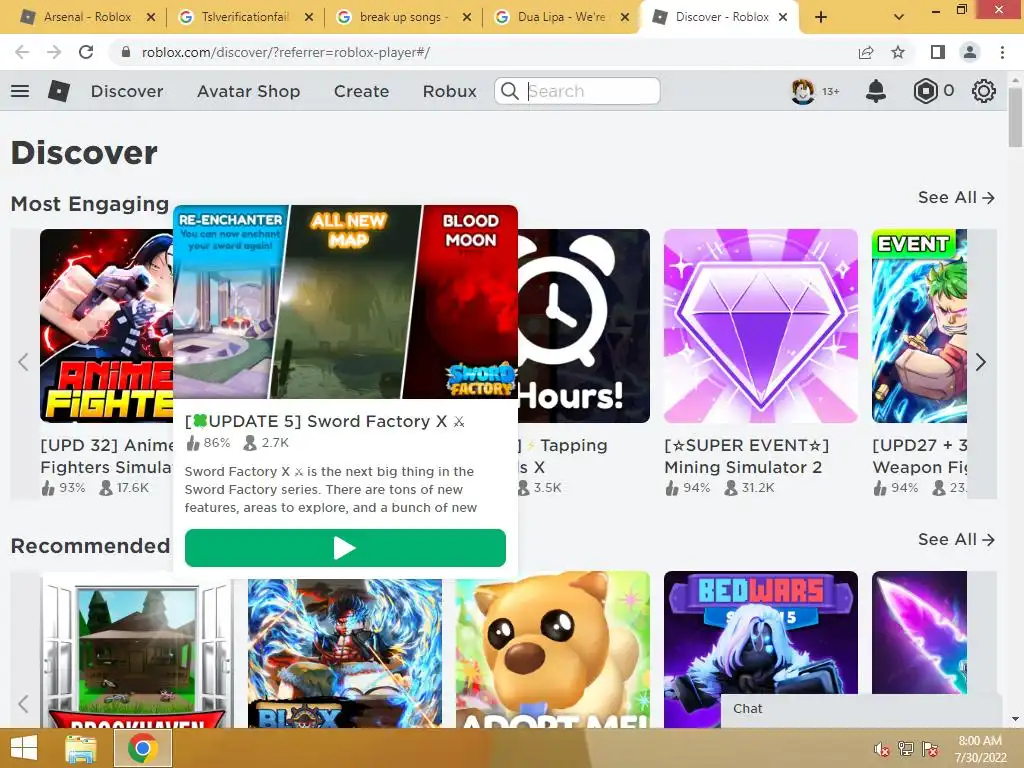Close the Arsenal - Roblox tab
Viewport: 1024px width, 768px height.
point(151,17)
